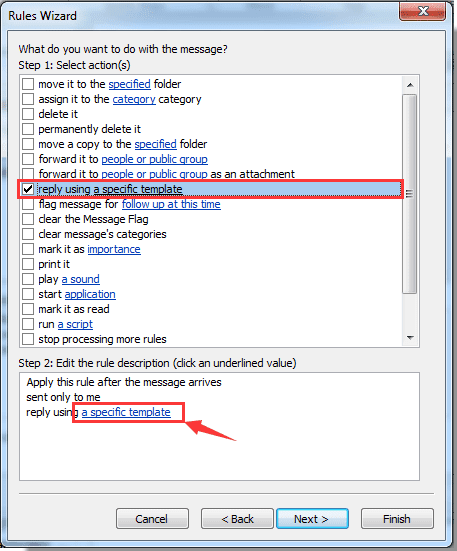Open 'people or public group' link in forward row
Image resolution: width=457 pixels, height=551 pixels.
pyautogui.click(x=155, y=160)
